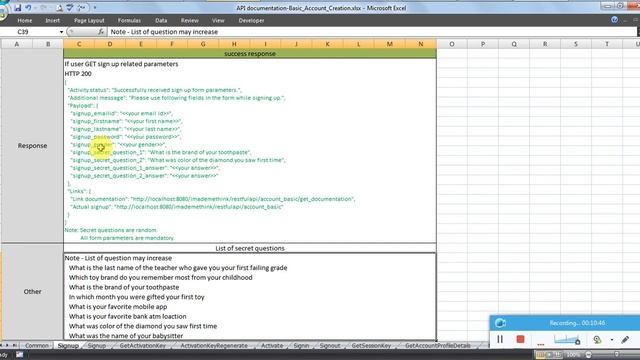
Task: Open the Developer ribbon tab
Action: [x=251, y=20]
